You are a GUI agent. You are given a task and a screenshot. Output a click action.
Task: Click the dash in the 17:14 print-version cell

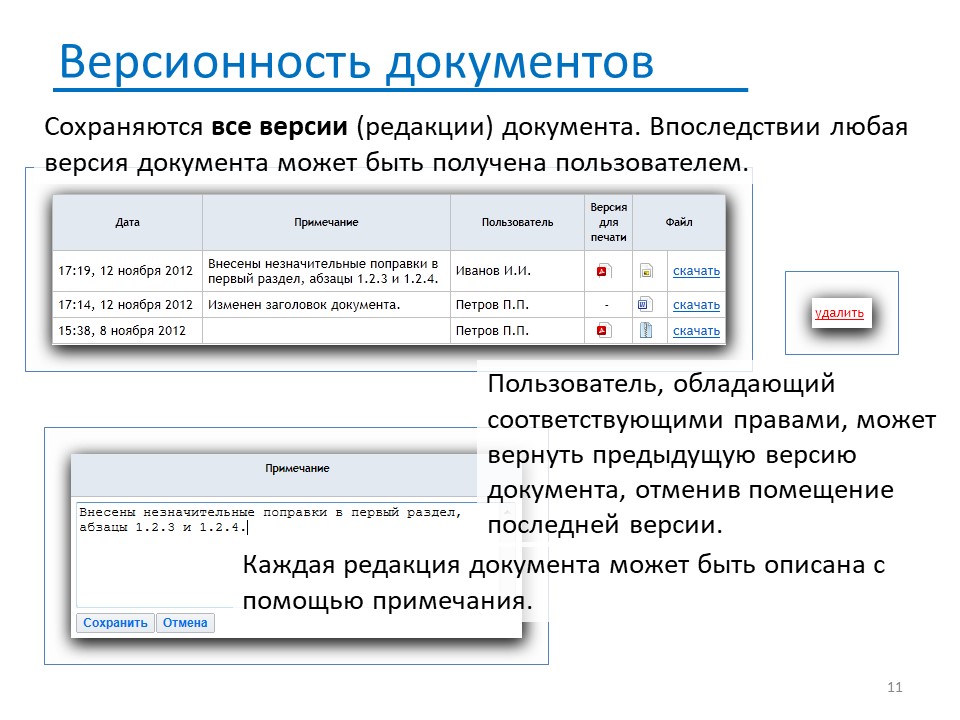(x=607, y=304)
